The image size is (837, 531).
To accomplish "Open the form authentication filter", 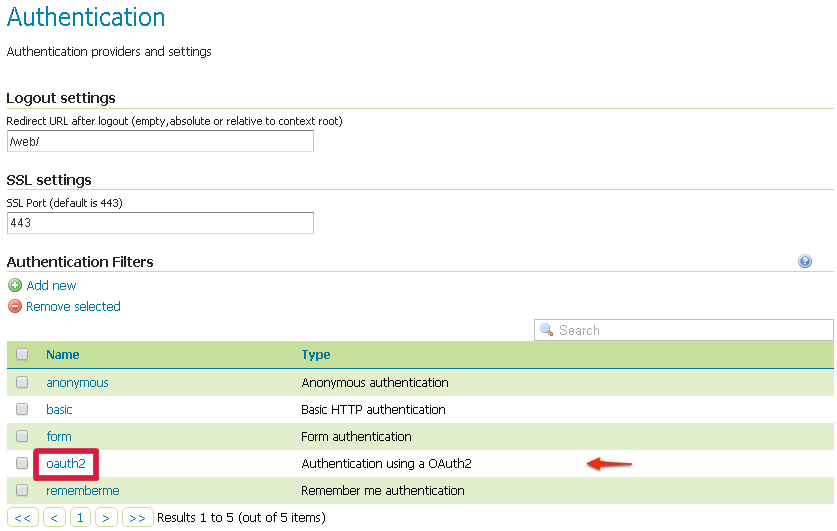I will [59, 436].
